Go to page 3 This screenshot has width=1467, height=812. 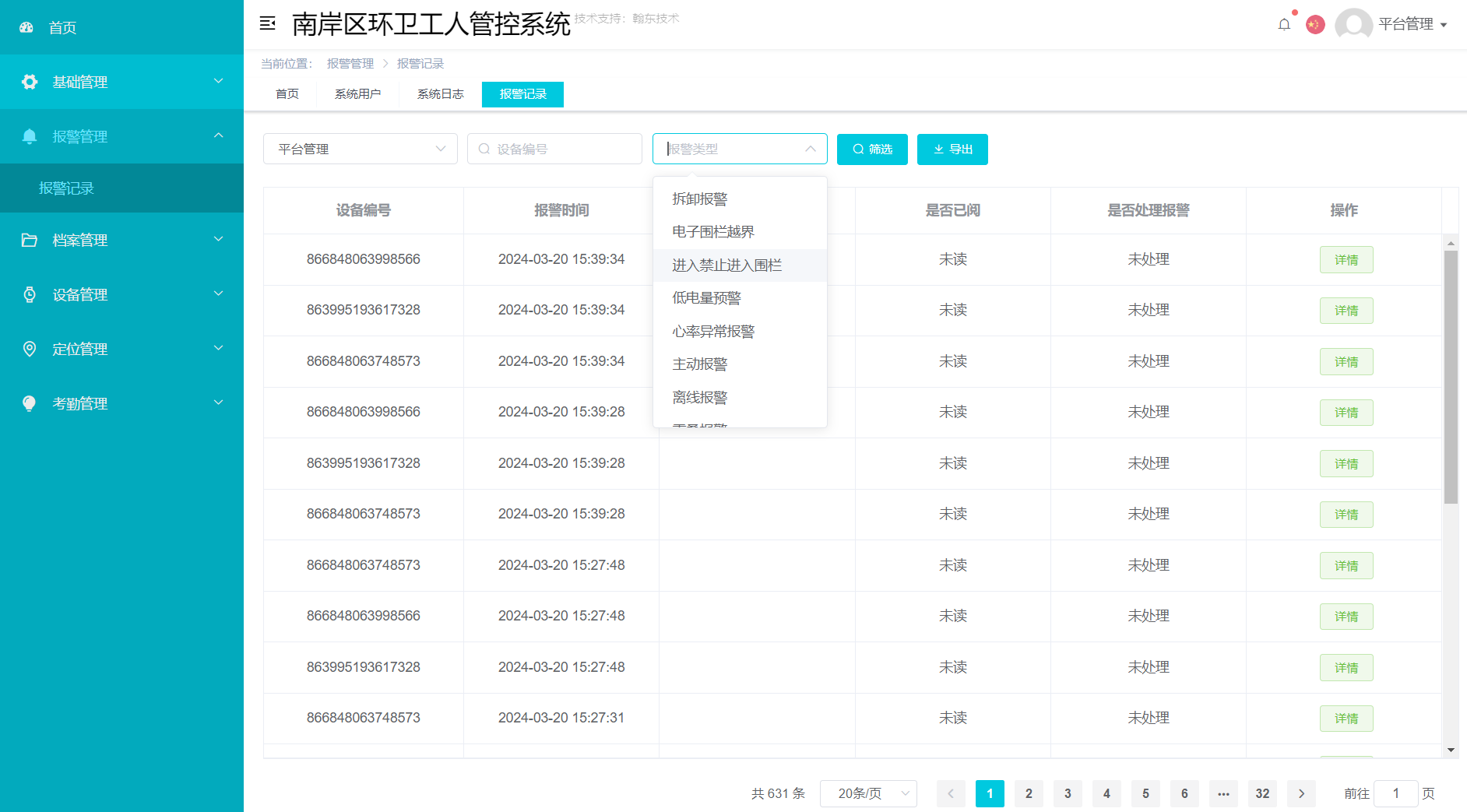(x=1068, y=793)
